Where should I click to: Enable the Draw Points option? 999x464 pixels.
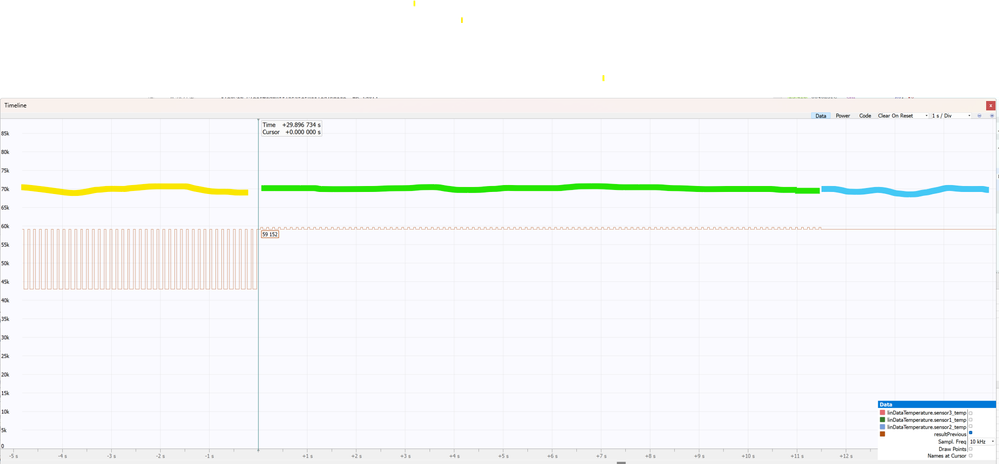click(x=970, y=449)
